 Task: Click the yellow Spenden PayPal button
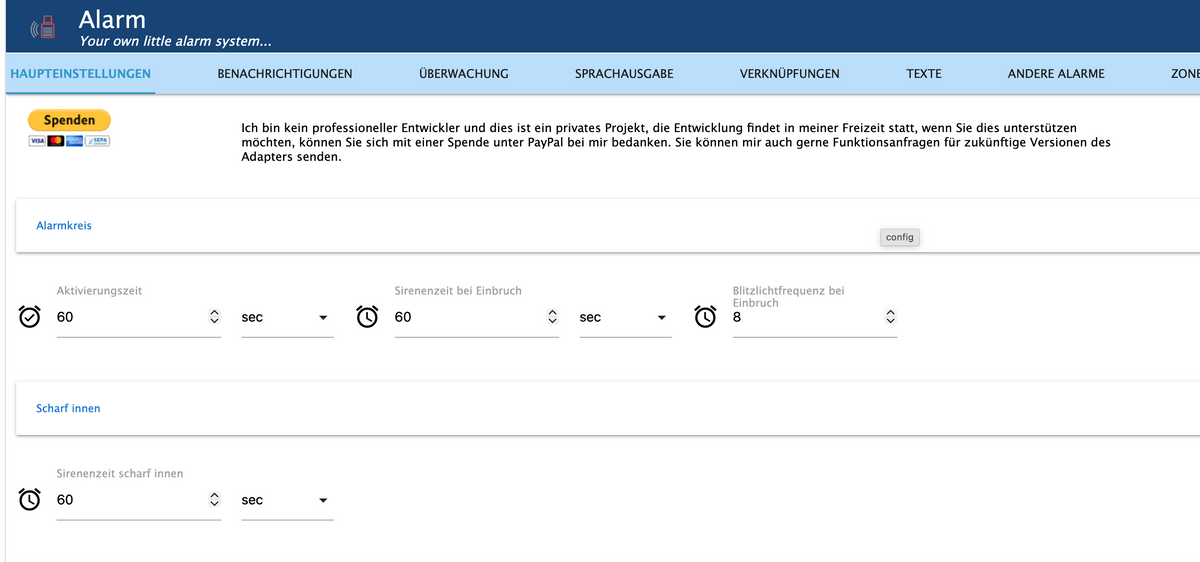click(69, 120)
